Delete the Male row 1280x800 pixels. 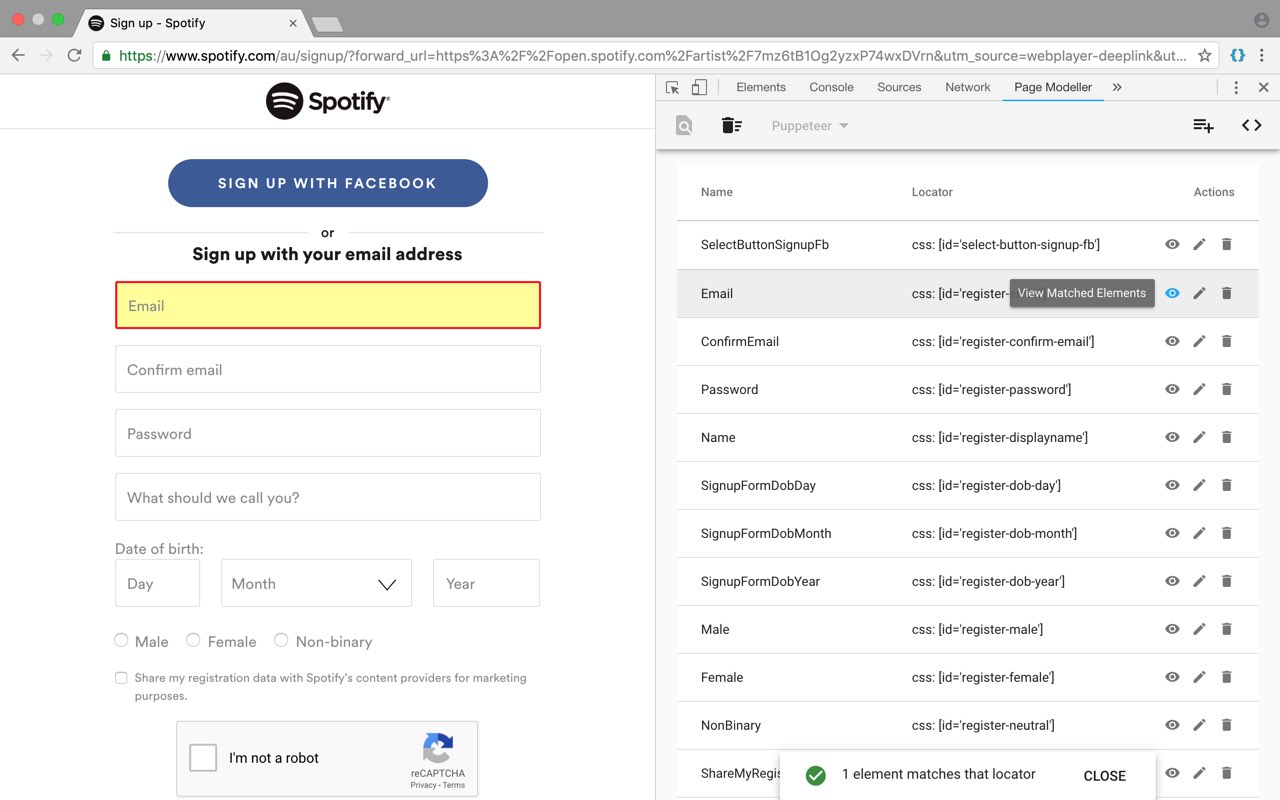point(1227,629)
